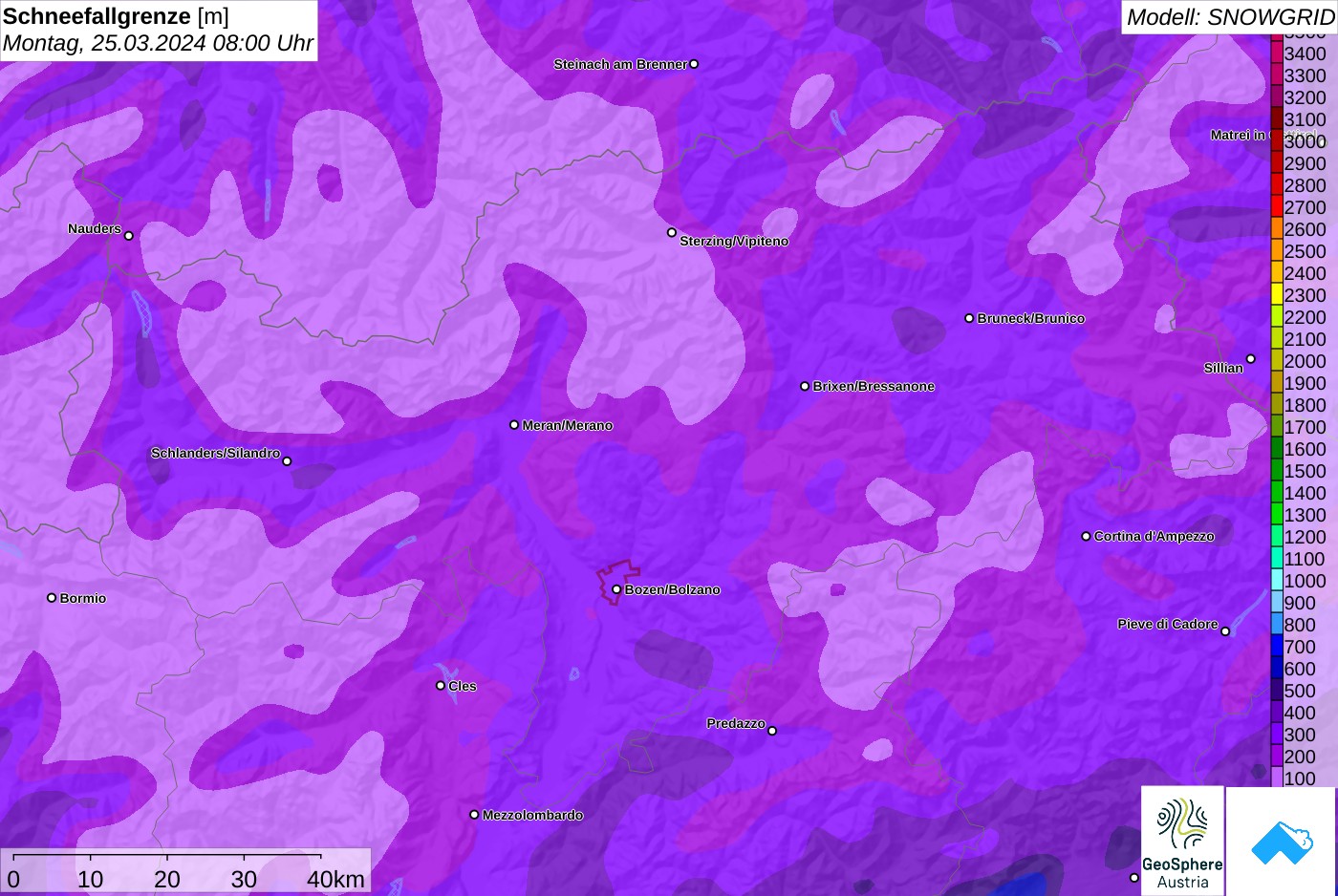Screen dimensions: 1338x896
Task: Select the Pieve di Cadore marker
Action: pos(1225,631)
